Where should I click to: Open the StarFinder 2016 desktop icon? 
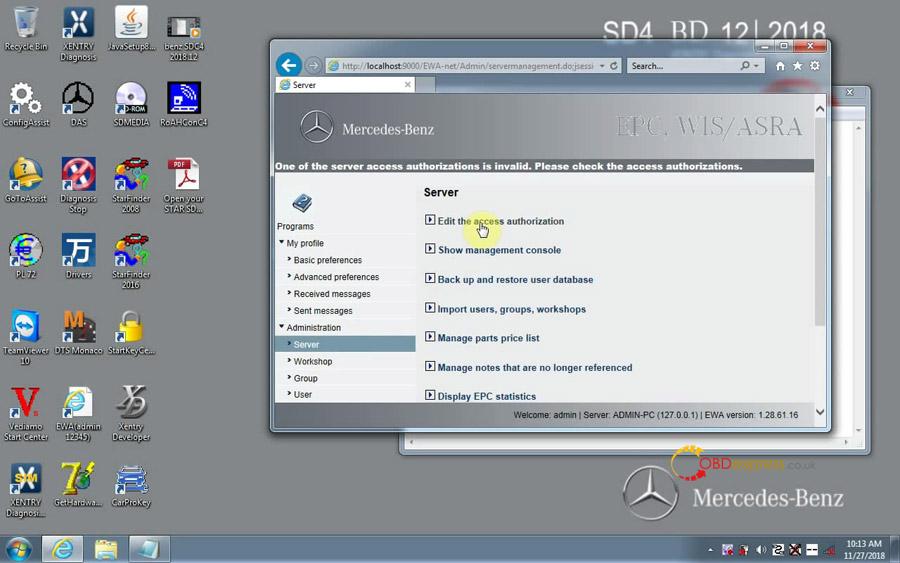pos(131,260)
